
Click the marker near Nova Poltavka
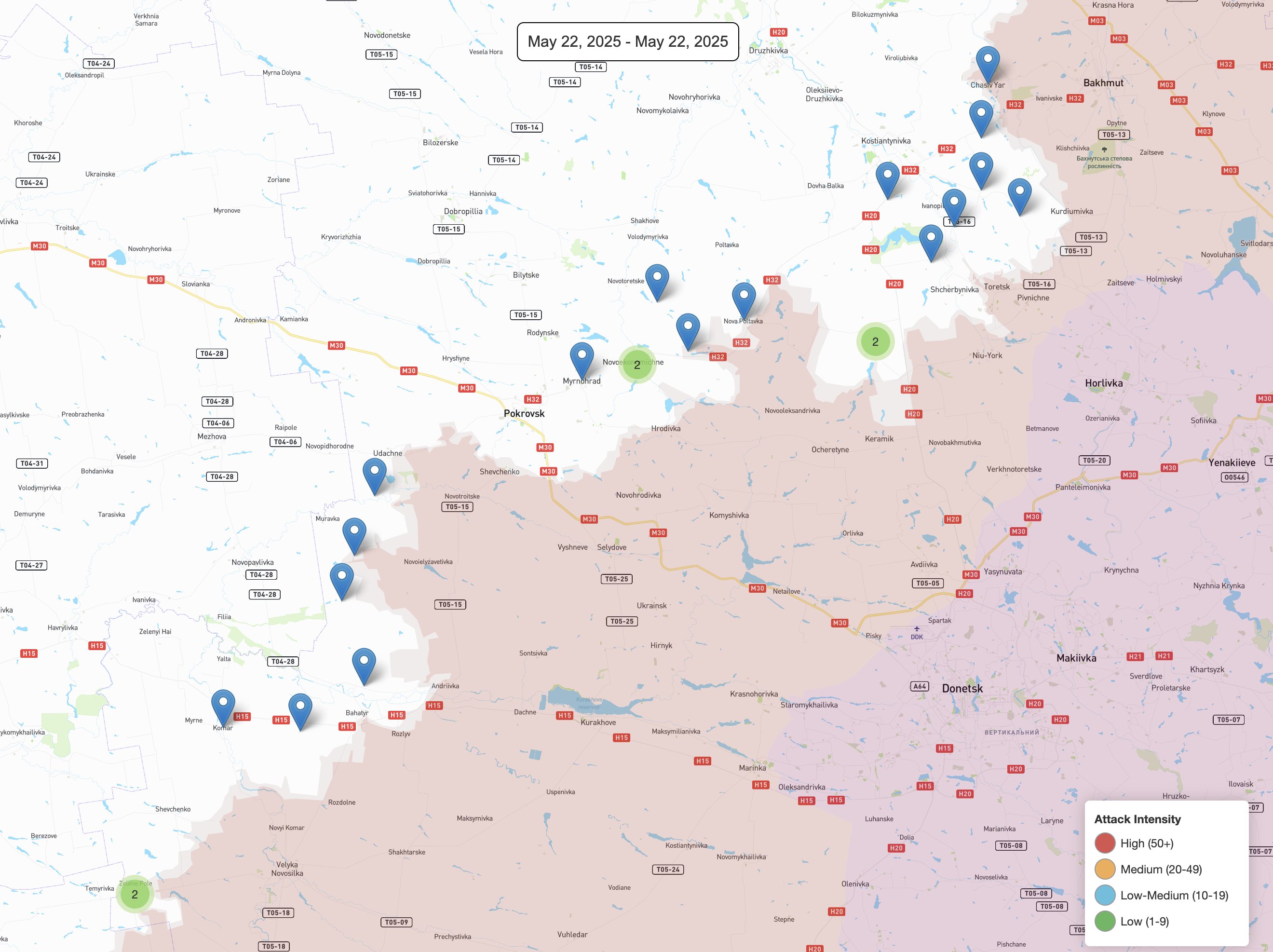coord(744,298)
